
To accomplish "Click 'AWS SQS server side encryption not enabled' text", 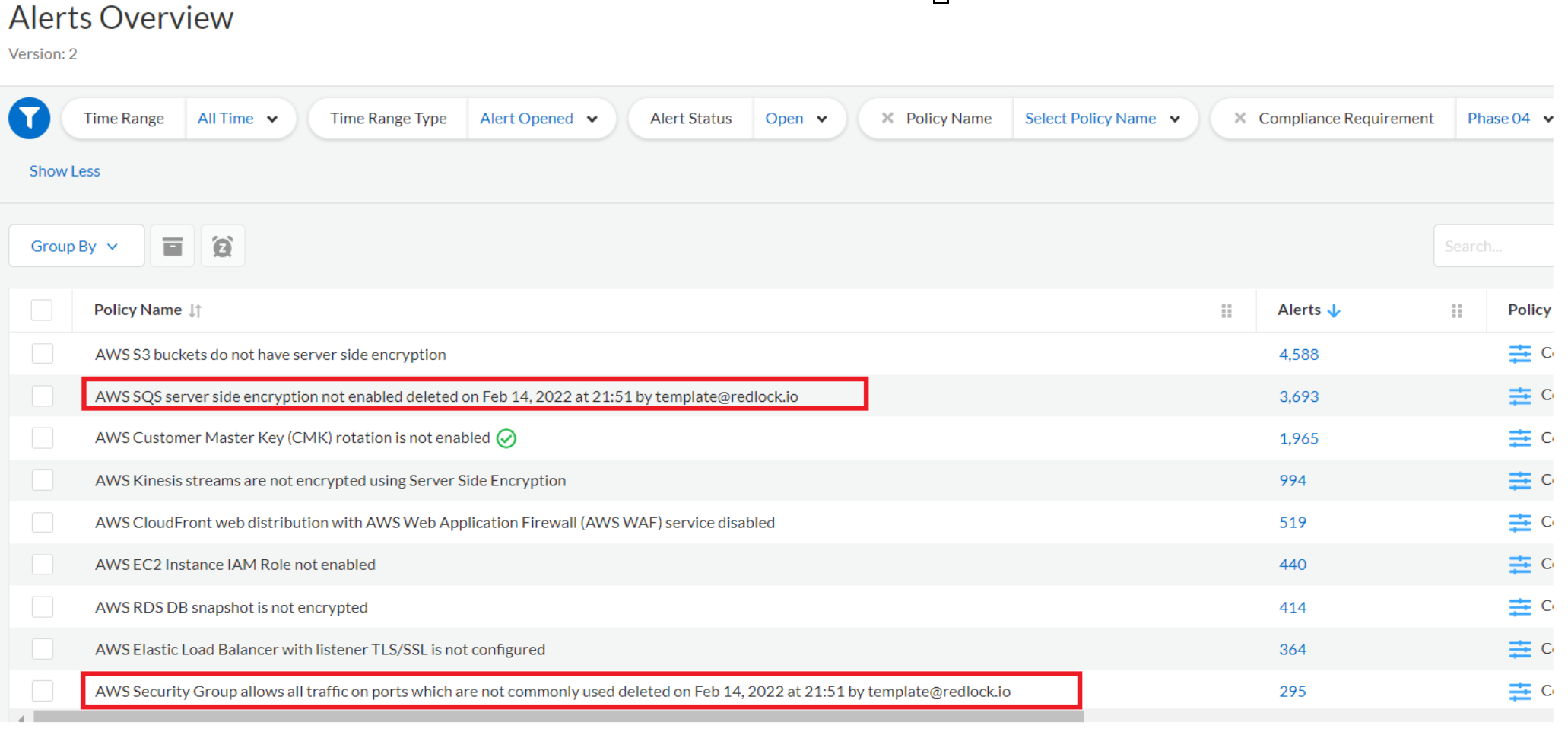I will point(447,396).
